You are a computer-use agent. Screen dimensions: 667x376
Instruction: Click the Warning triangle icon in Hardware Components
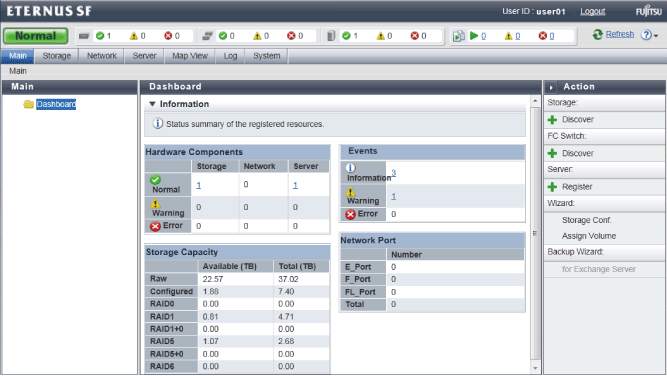pos(155,203)
